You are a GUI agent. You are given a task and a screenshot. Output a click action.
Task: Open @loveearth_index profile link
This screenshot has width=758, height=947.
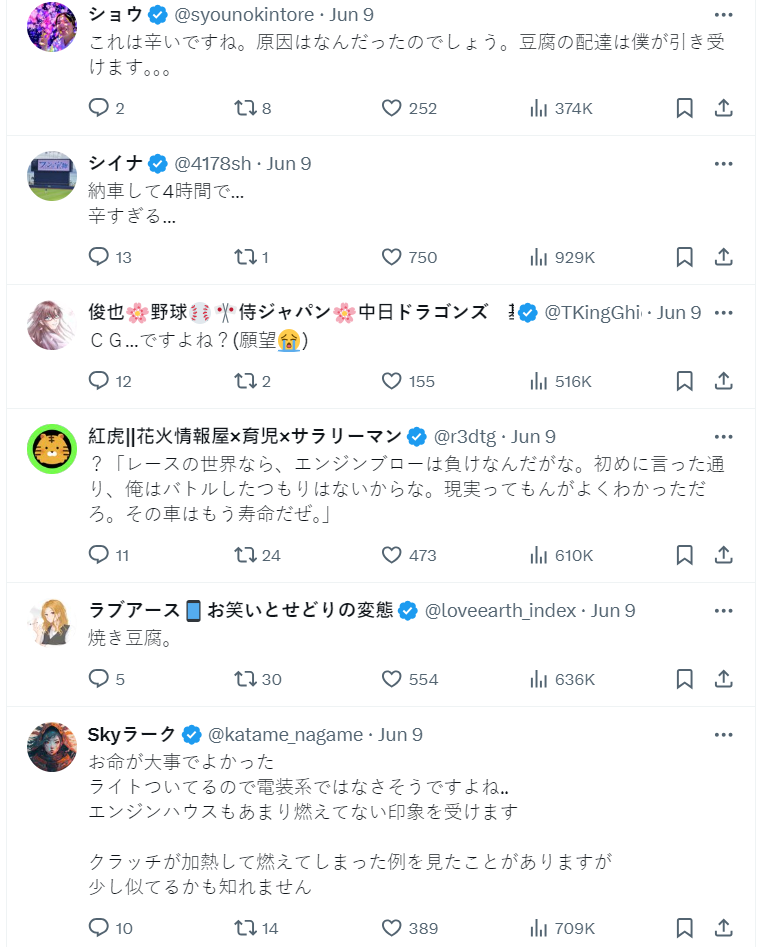tap(501, 611)
